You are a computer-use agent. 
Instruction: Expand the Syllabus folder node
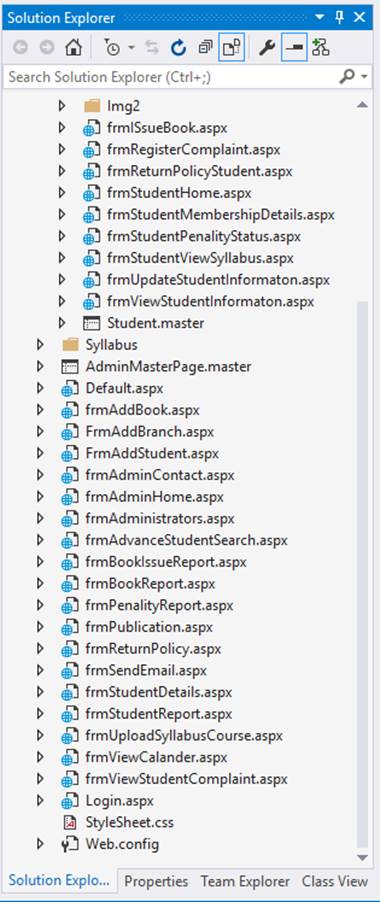[x=40, y=345]
